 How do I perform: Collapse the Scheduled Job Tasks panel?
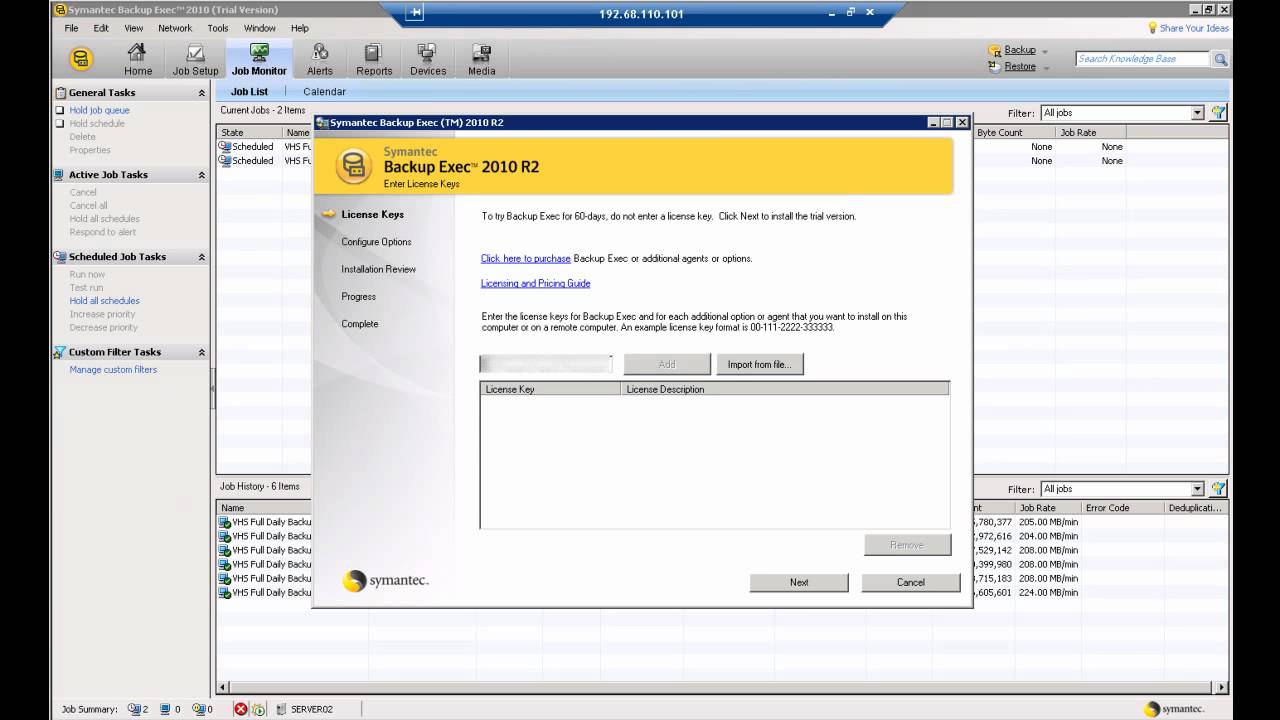tap(201, 257)
